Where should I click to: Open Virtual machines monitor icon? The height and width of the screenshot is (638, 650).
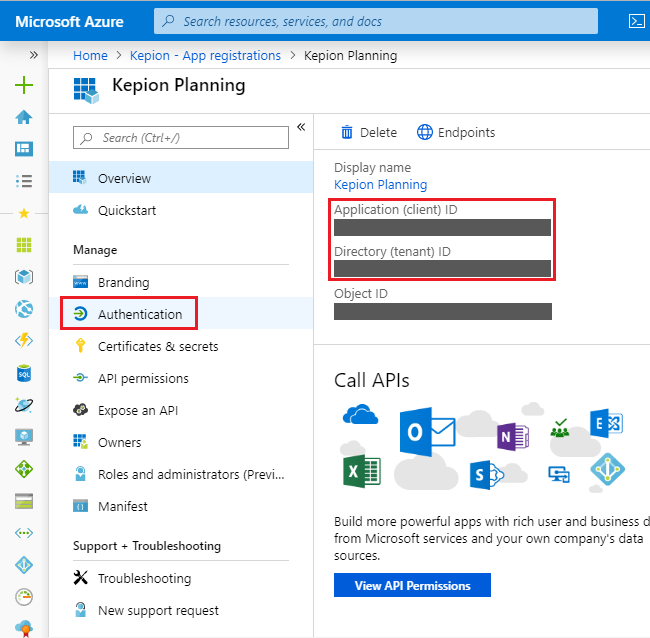pos(24,437)
